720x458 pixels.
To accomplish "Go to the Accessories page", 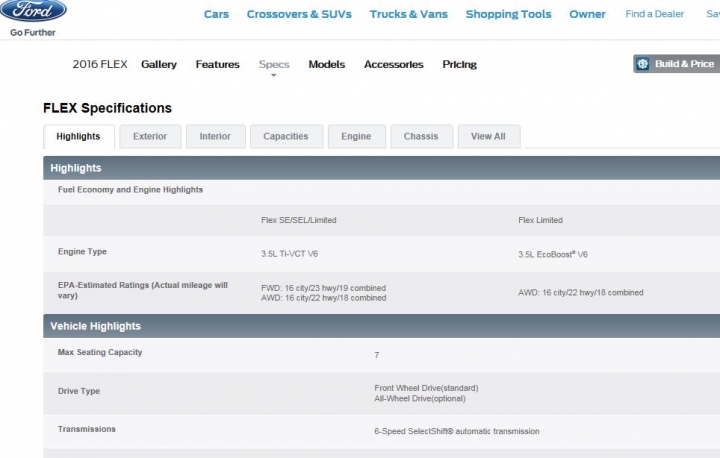I will pyautogui.click(x=394, y=64).
